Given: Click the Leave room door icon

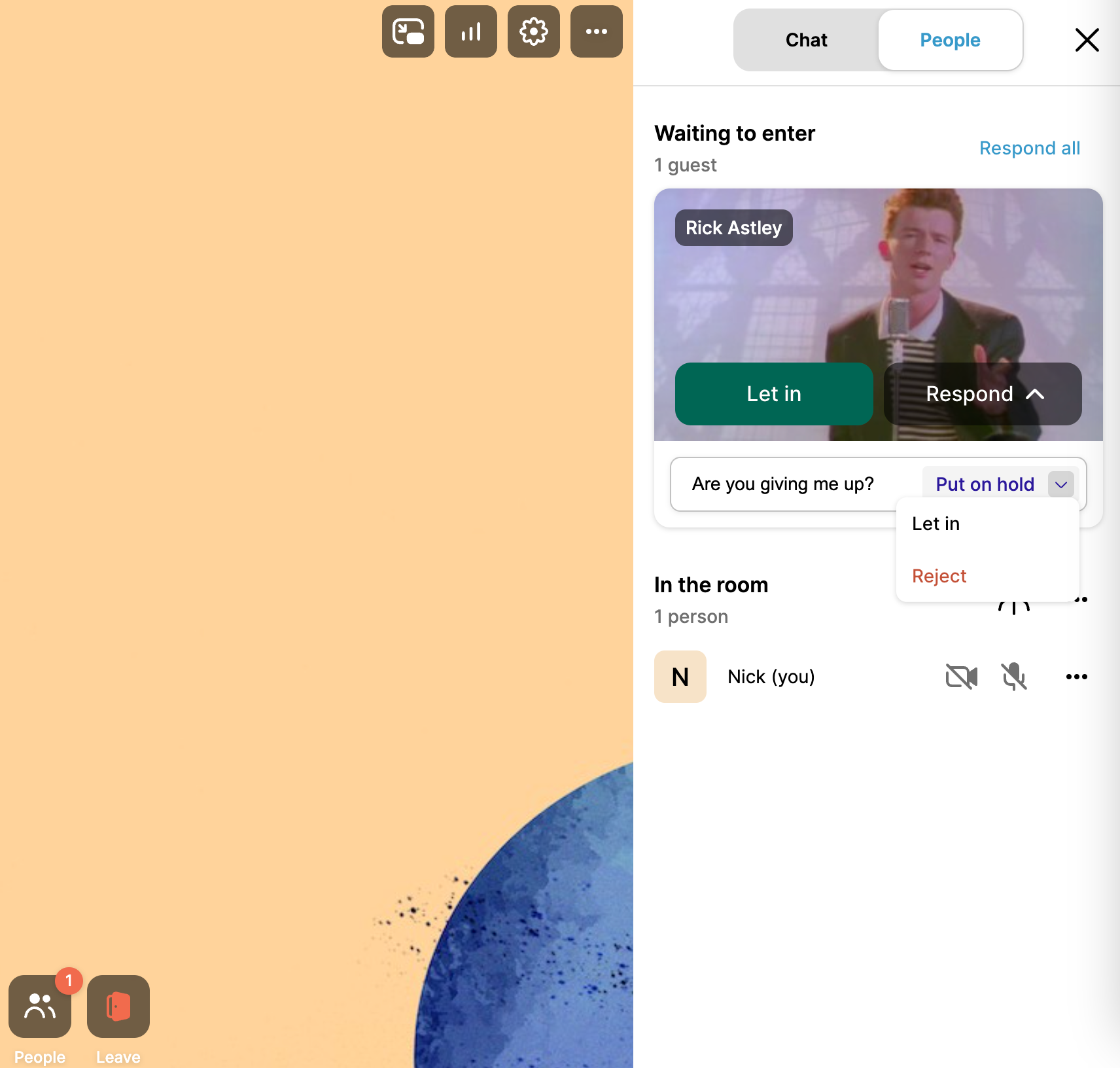Looking at the screenshot, I should coord(118,1006).
